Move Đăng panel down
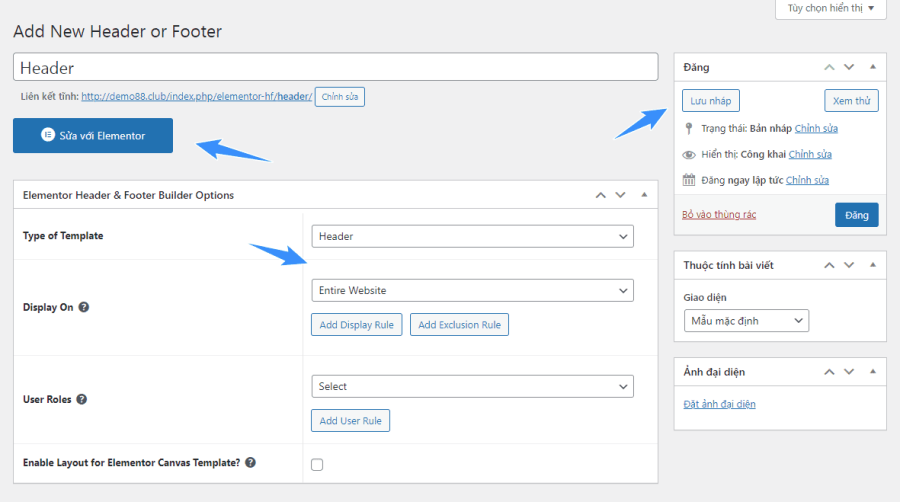Image resolution: width=900 pixels, height=502 pixels. (x=849, y=67)
